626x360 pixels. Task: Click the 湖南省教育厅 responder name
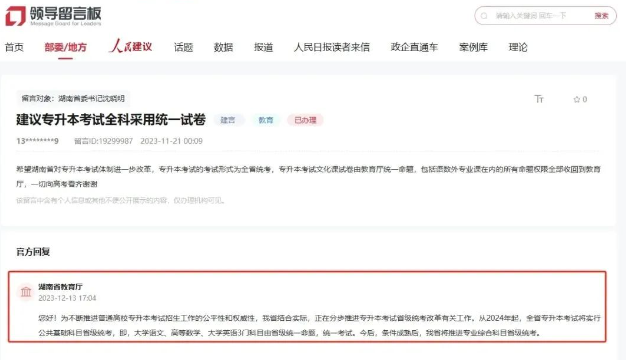[x=60, y=287]
